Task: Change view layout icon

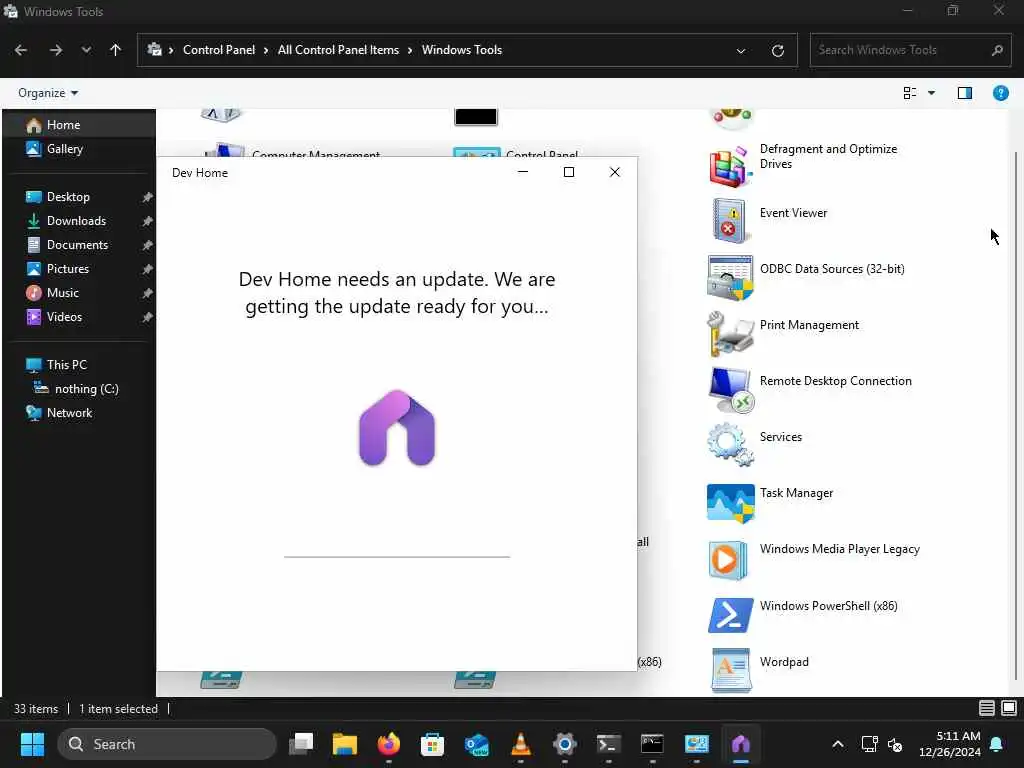Action: (909, 93)
